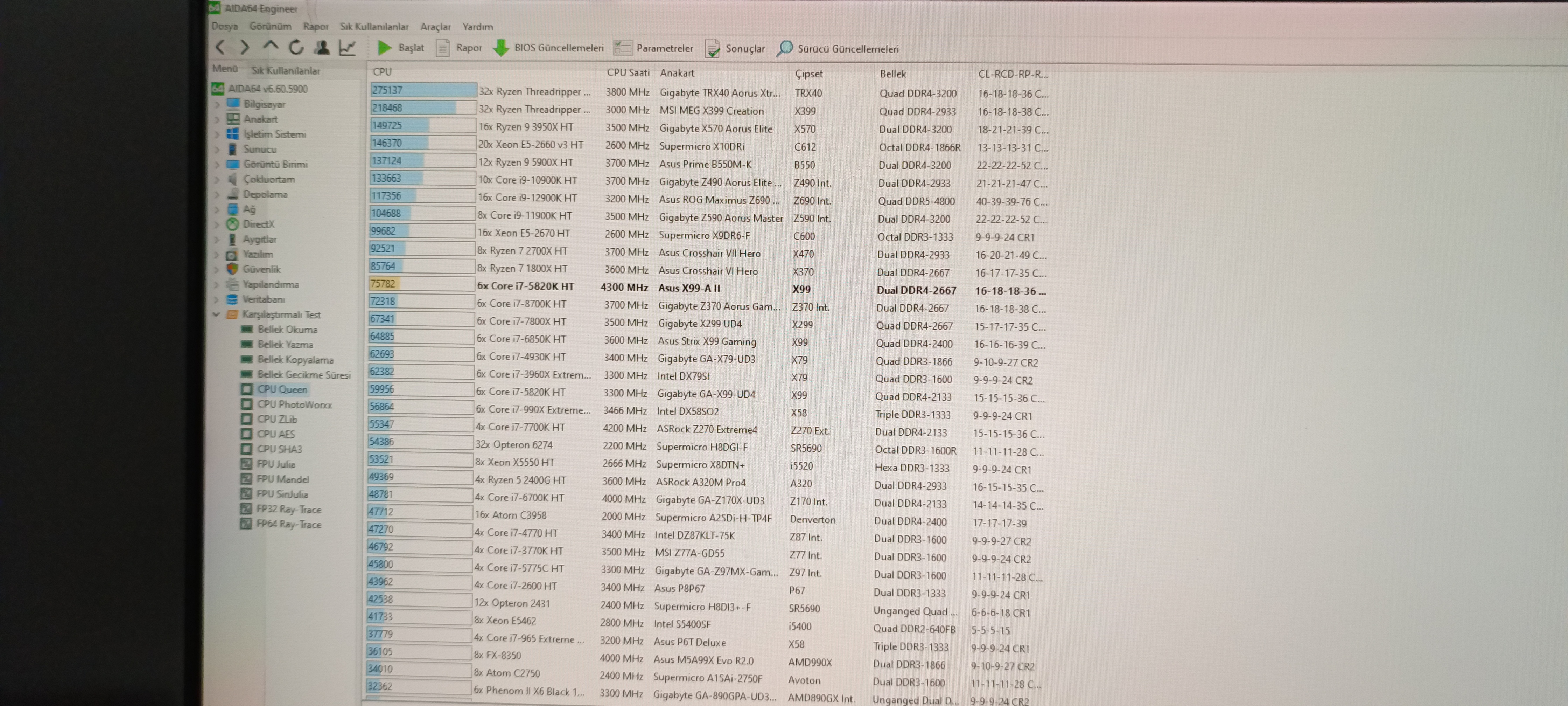Image resolution: width=1568 pixels, height=706 pixels.
Task: Expand the Görüntü Birimi tree node
Action: (x=217, y=165)
